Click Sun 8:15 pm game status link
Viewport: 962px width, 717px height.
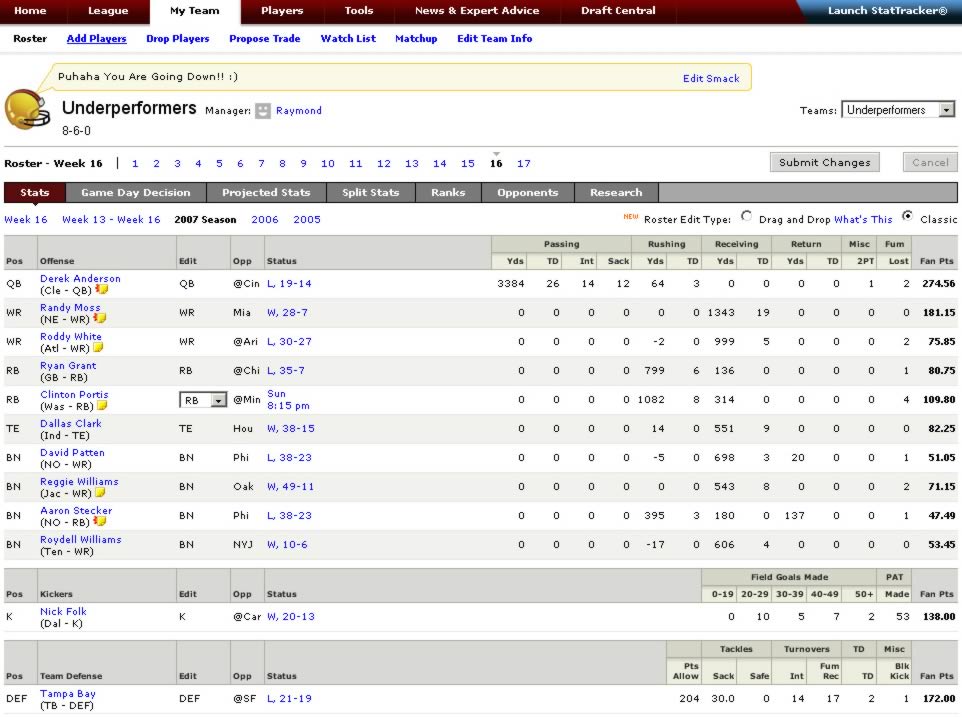(288, 400)
